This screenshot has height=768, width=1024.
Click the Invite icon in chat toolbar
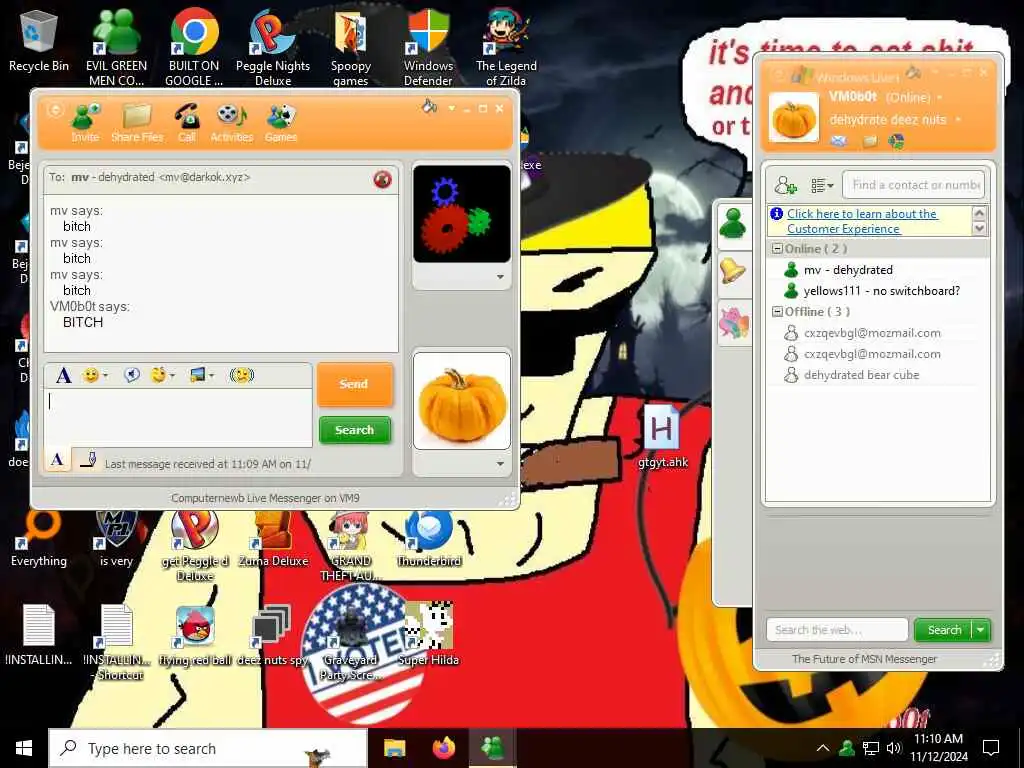86,122
